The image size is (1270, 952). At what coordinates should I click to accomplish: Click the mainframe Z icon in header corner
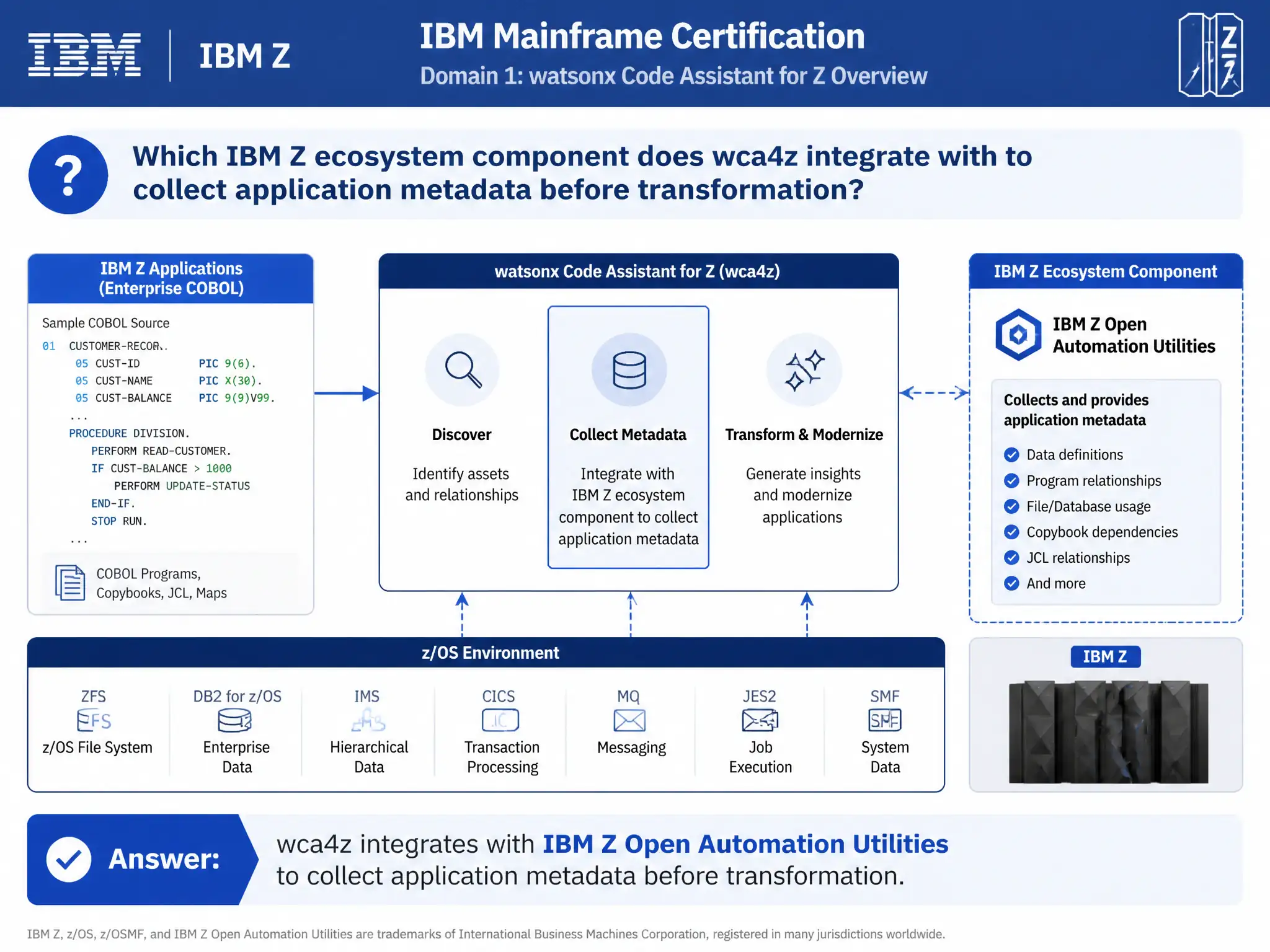click(x=1210, y=55)
